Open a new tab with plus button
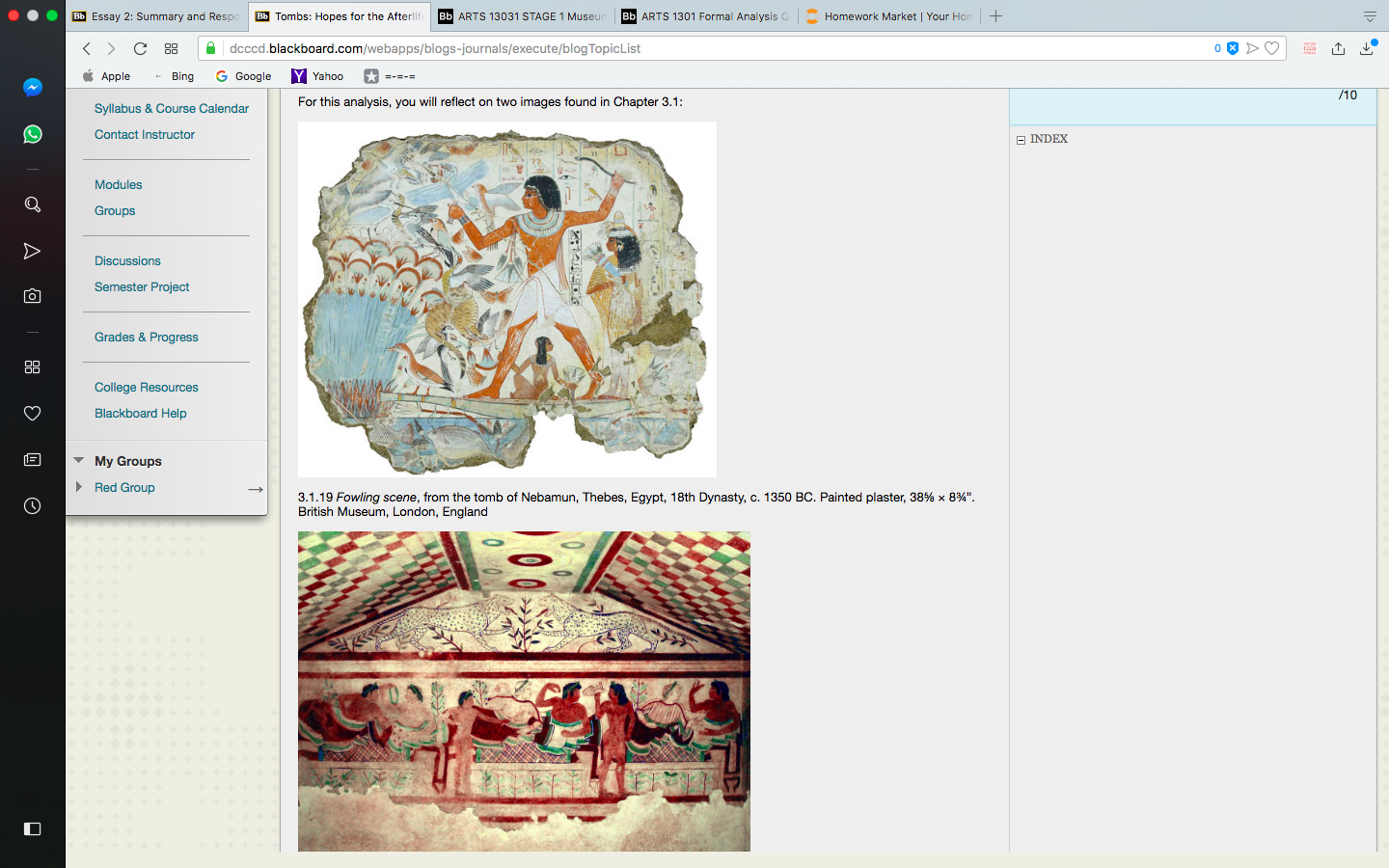This screenshot has width=1389, height=868. [996, 16]
